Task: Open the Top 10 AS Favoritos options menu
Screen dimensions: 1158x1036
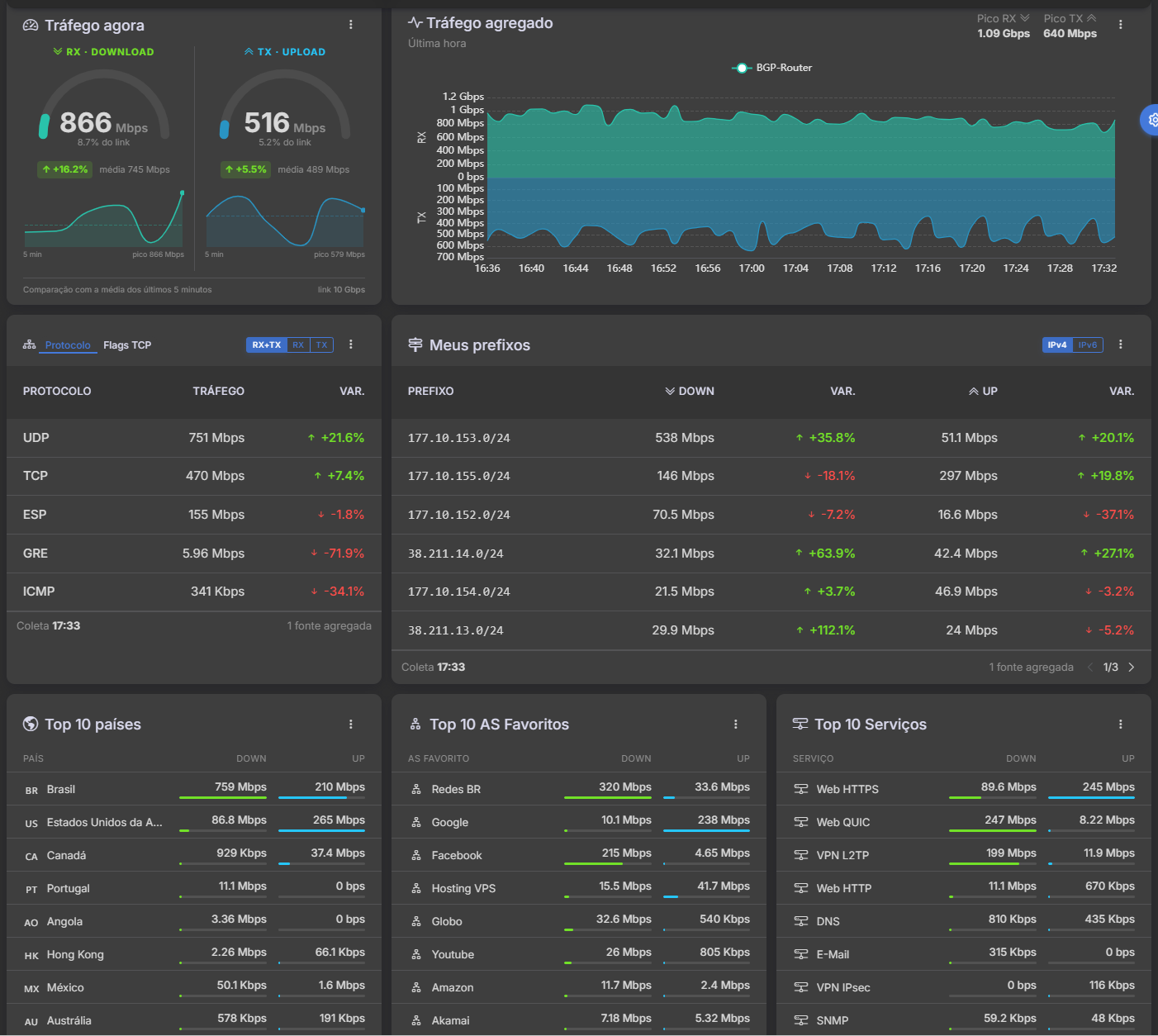Action: pos(736,725)
